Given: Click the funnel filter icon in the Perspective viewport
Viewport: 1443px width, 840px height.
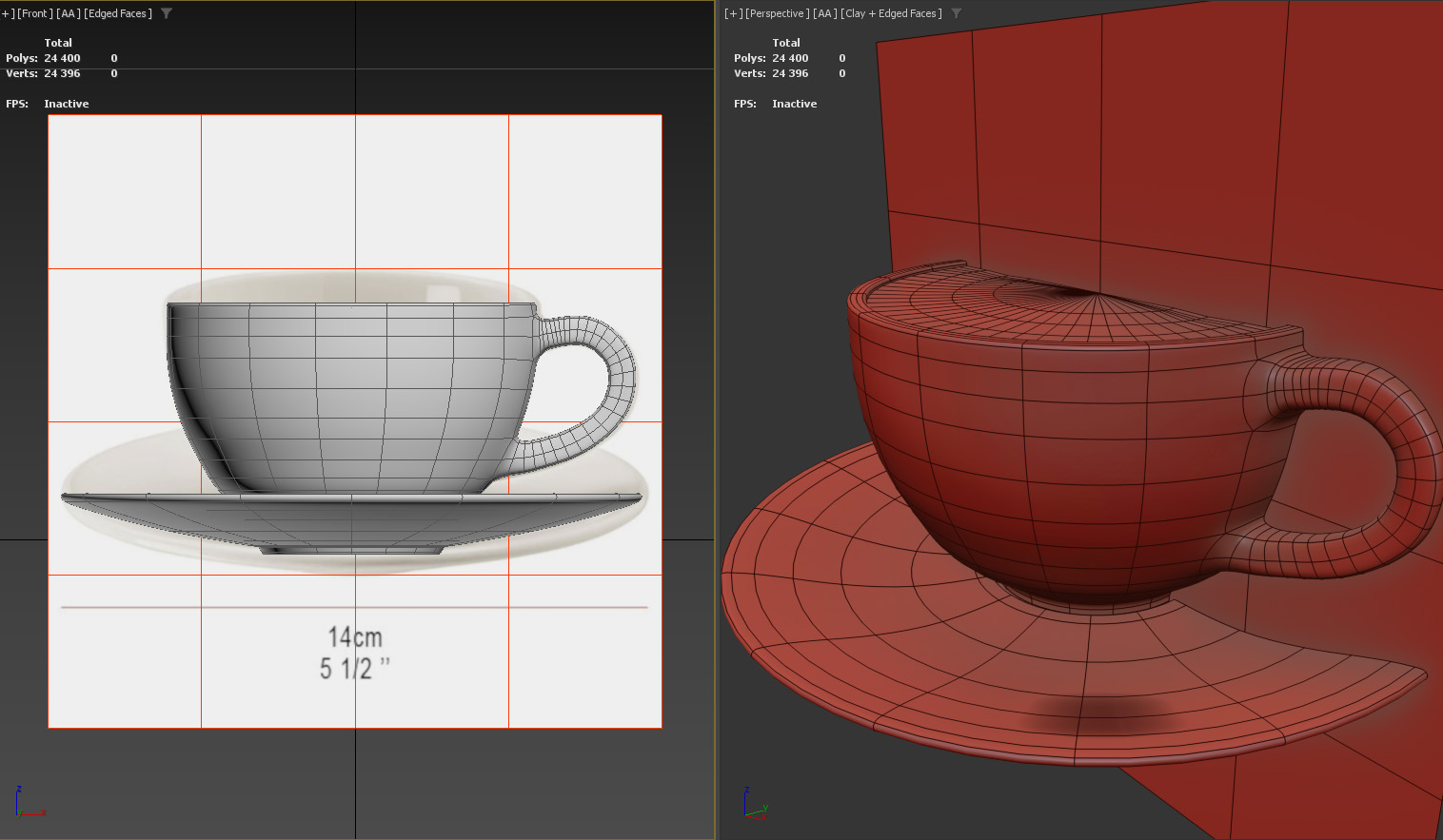Looking at the screenshot, I should pyautogui.click(x=958, y=13).
